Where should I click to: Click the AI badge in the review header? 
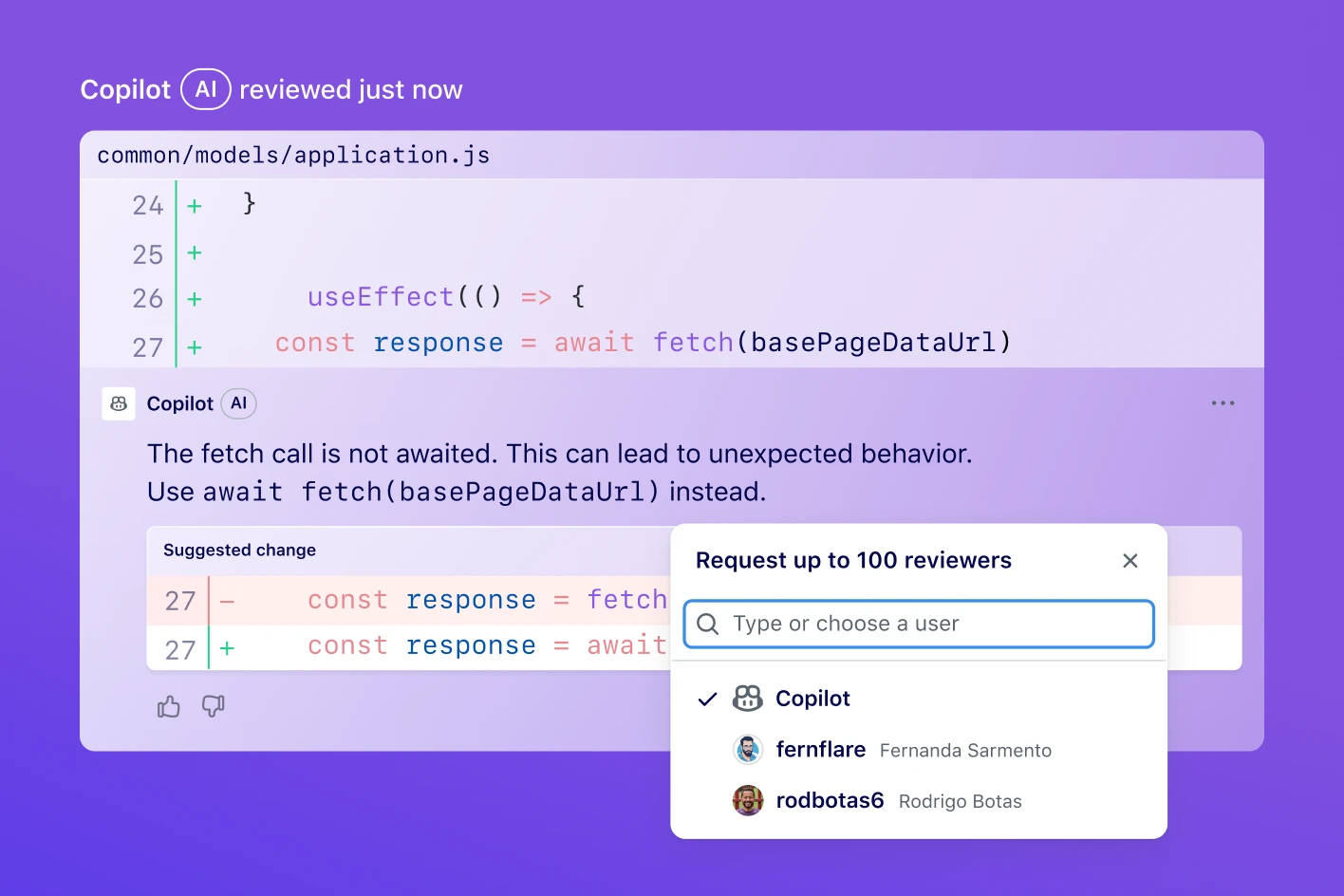[x=204, y=88]
